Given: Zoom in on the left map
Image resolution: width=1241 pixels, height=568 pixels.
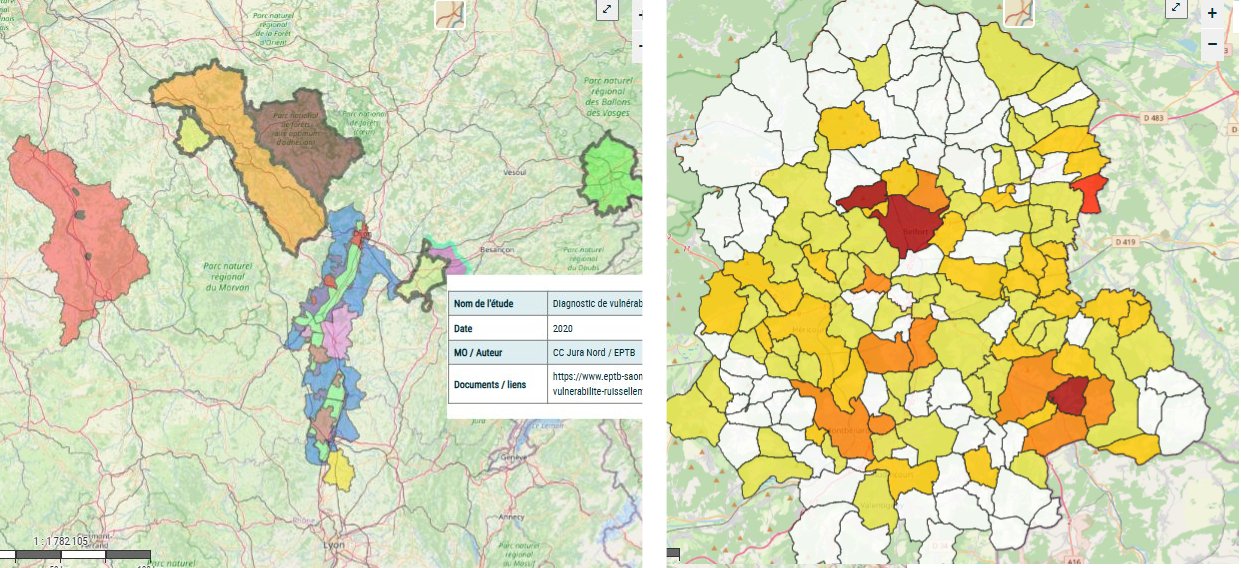Looking at the screenshot, I should click(x=638, y=14).
